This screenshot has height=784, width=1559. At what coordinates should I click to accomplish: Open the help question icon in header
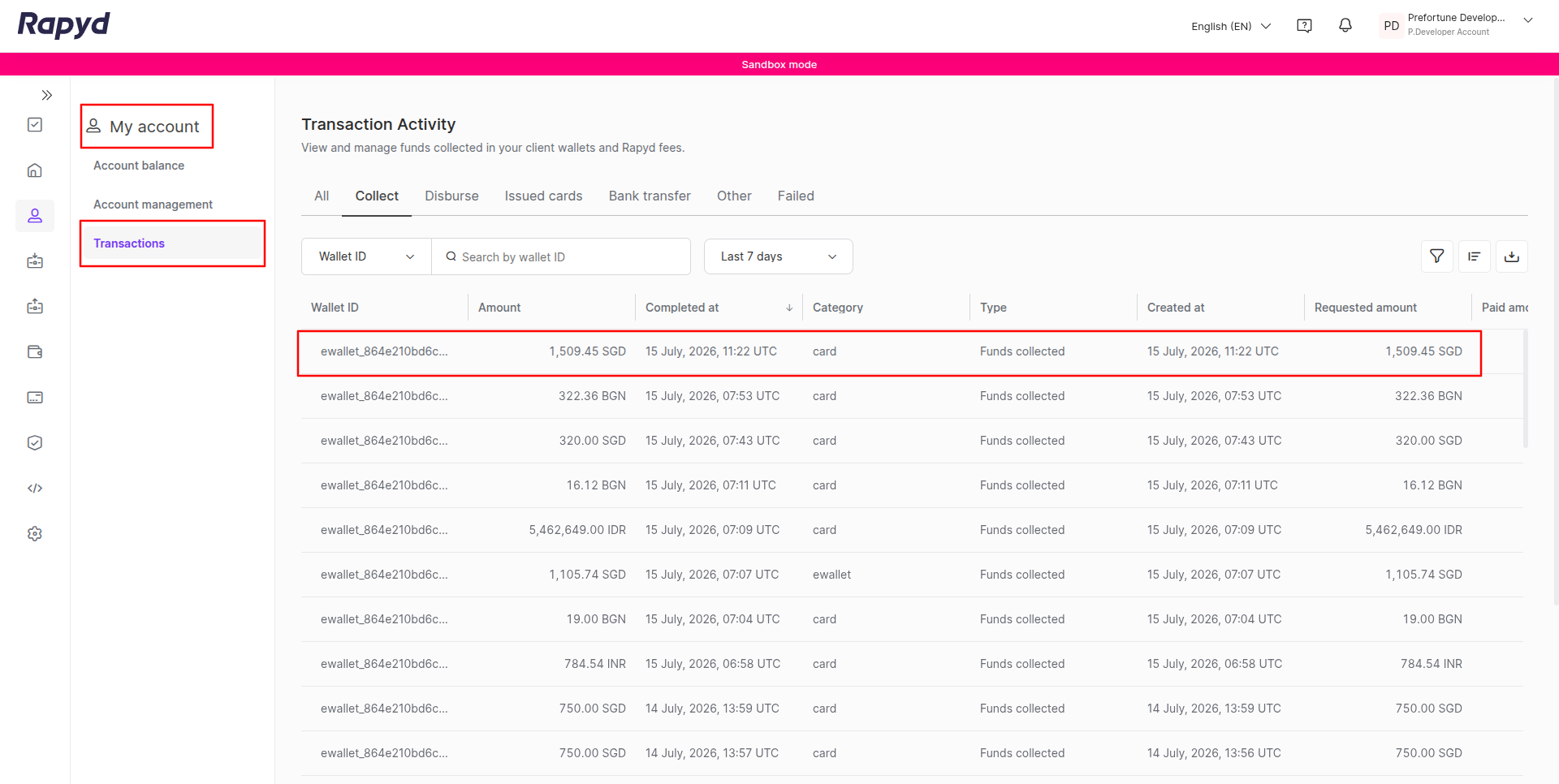(x=1305, y=26)
